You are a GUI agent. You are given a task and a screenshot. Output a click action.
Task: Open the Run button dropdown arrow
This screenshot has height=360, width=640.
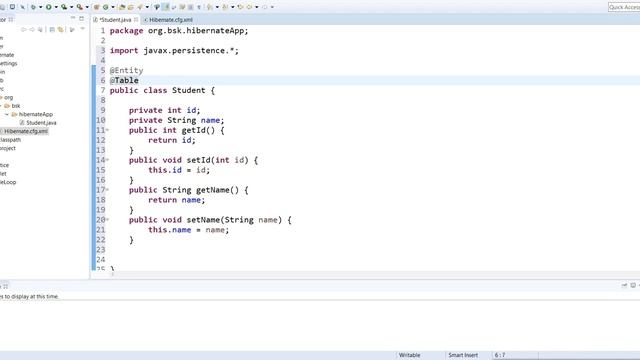pos(56,7)
